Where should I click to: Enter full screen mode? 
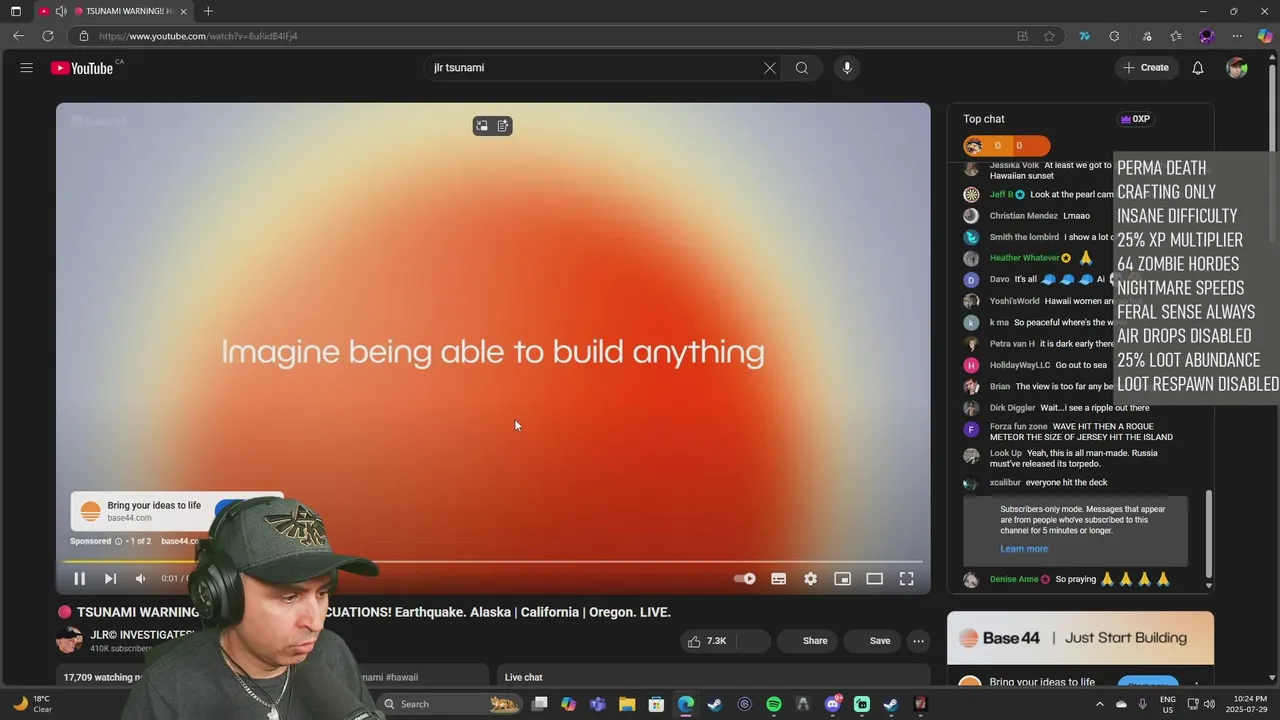907,578
